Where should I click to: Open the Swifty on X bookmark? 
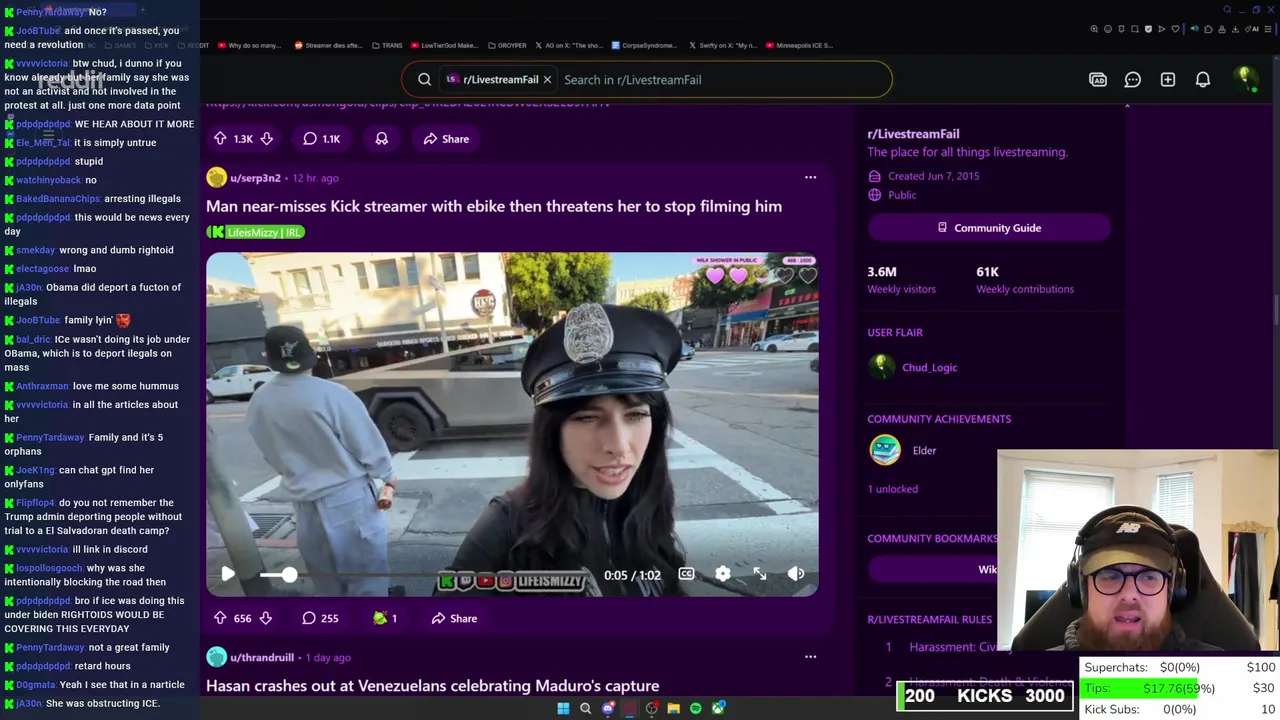point(722,45)
